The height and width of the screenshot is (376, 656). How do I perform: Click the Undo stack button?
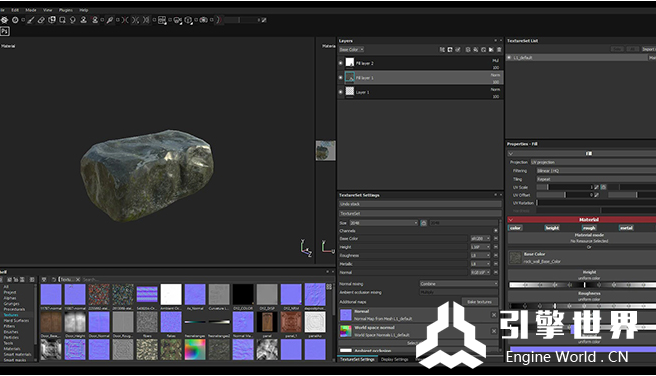[x=420, y=204]
